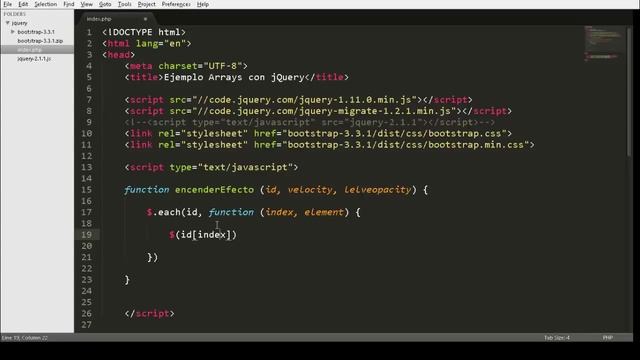The image size is (640, 360).
Task: Select index.php file in sidebar
Action: [x=29, y=50]
